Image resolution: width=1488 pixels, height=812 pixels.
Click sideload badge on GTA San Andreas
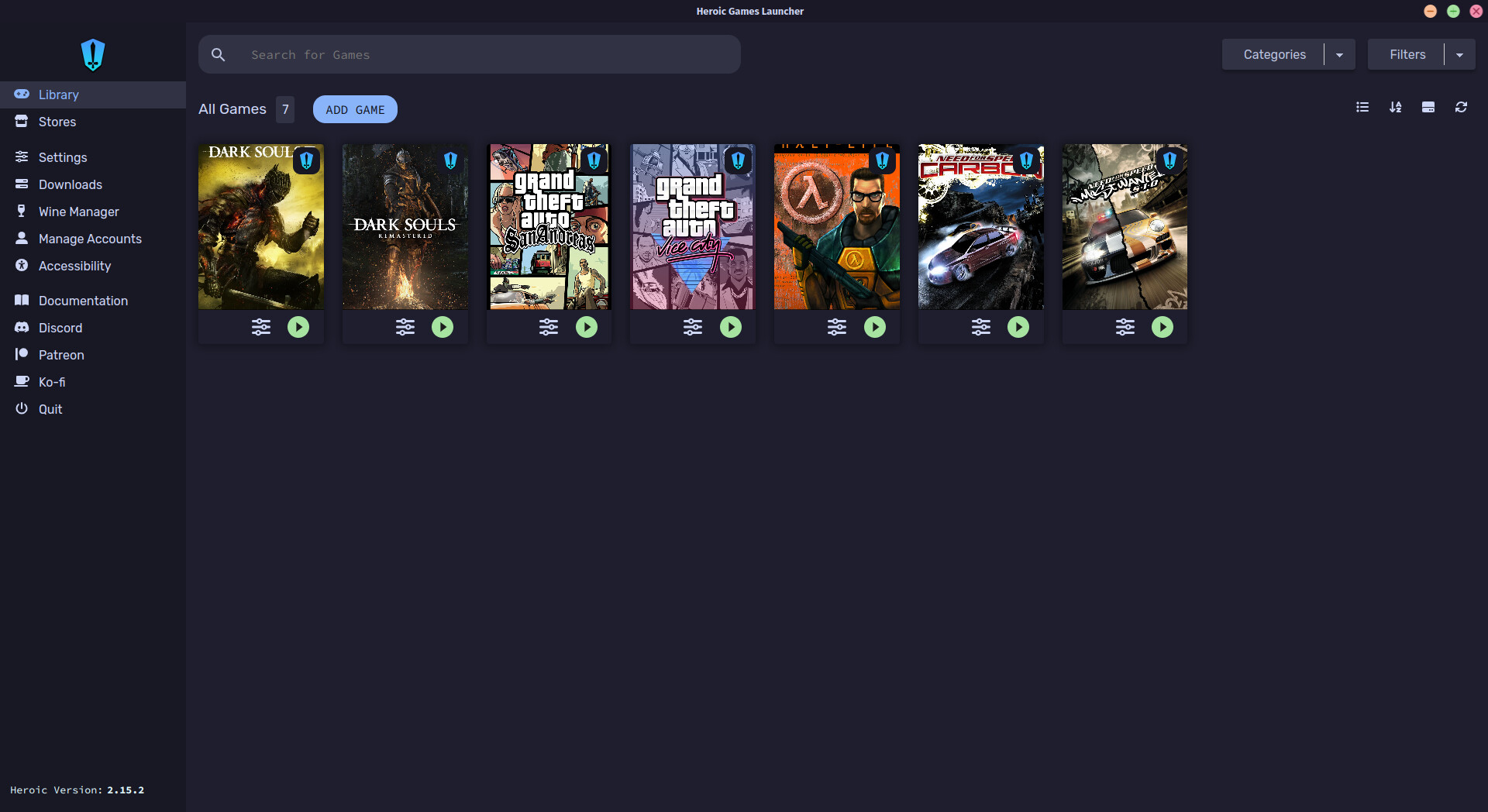point(594,160)
